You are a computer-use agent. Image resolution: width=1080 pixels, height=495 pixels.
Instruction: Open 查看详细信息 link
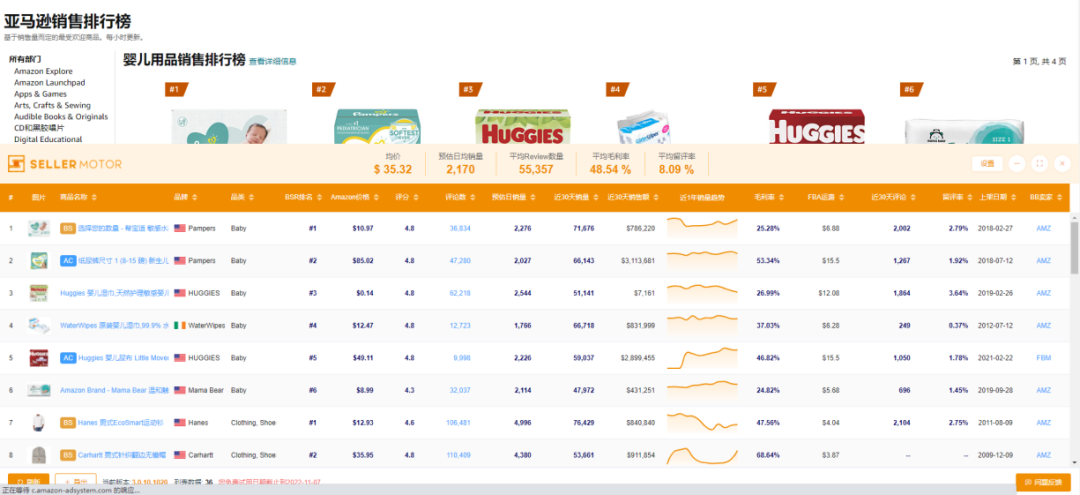[x=273, y=61]
